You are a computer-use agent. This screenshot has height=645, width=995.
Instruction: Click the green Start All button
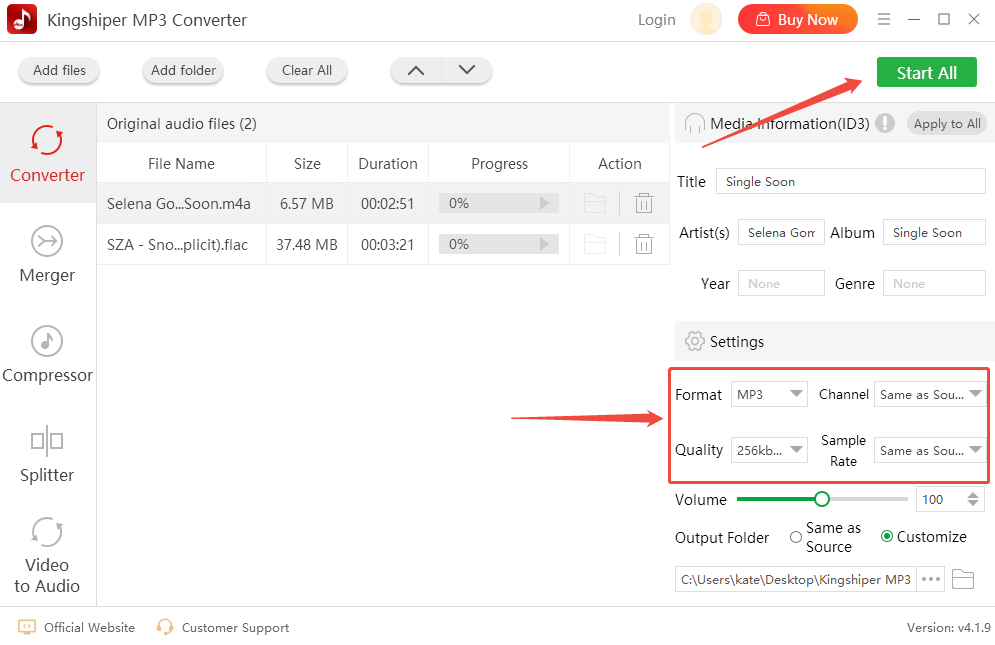926,72
